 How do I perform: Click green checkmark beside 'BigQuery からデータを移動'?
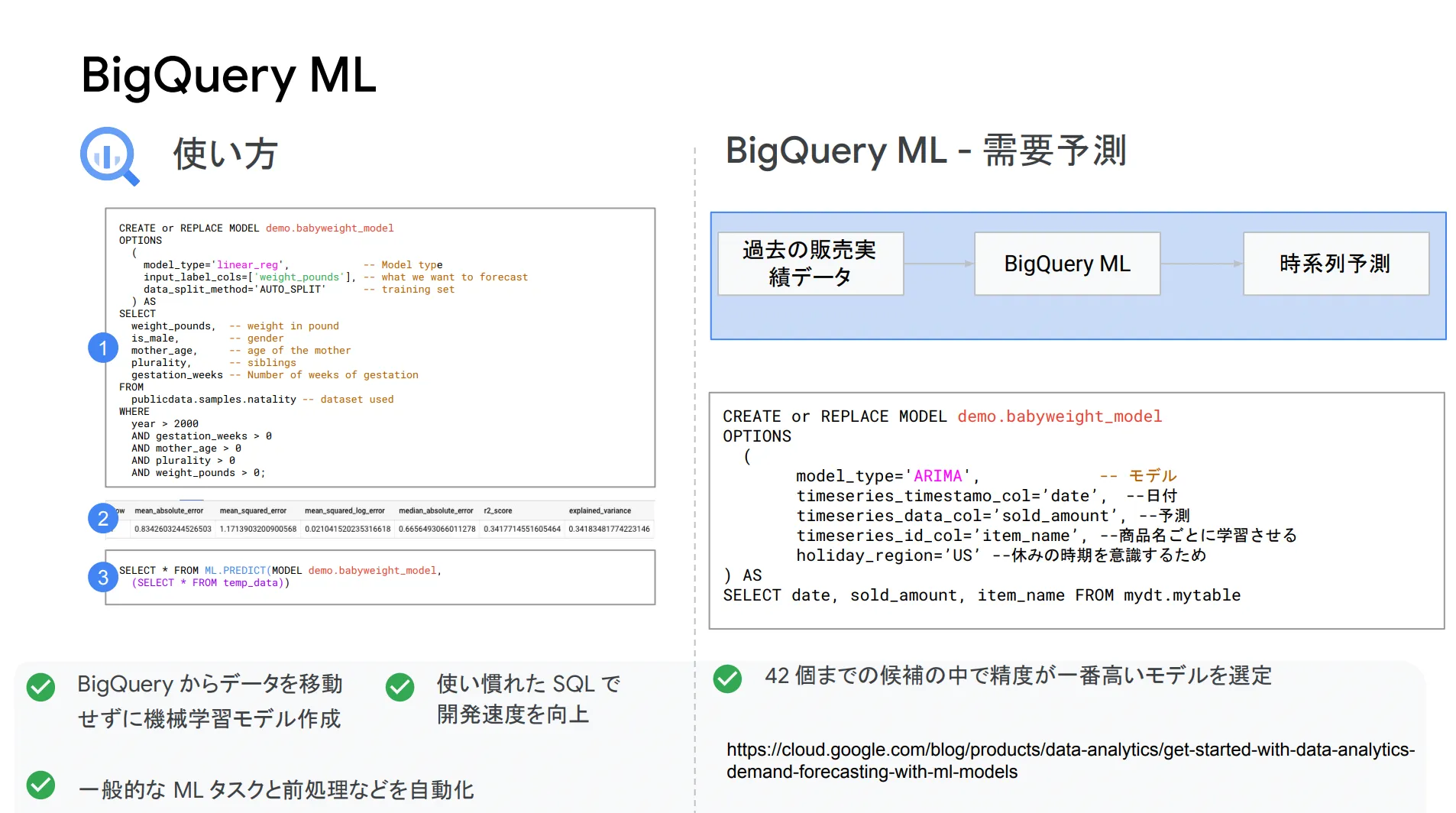[x=40, y=686]
